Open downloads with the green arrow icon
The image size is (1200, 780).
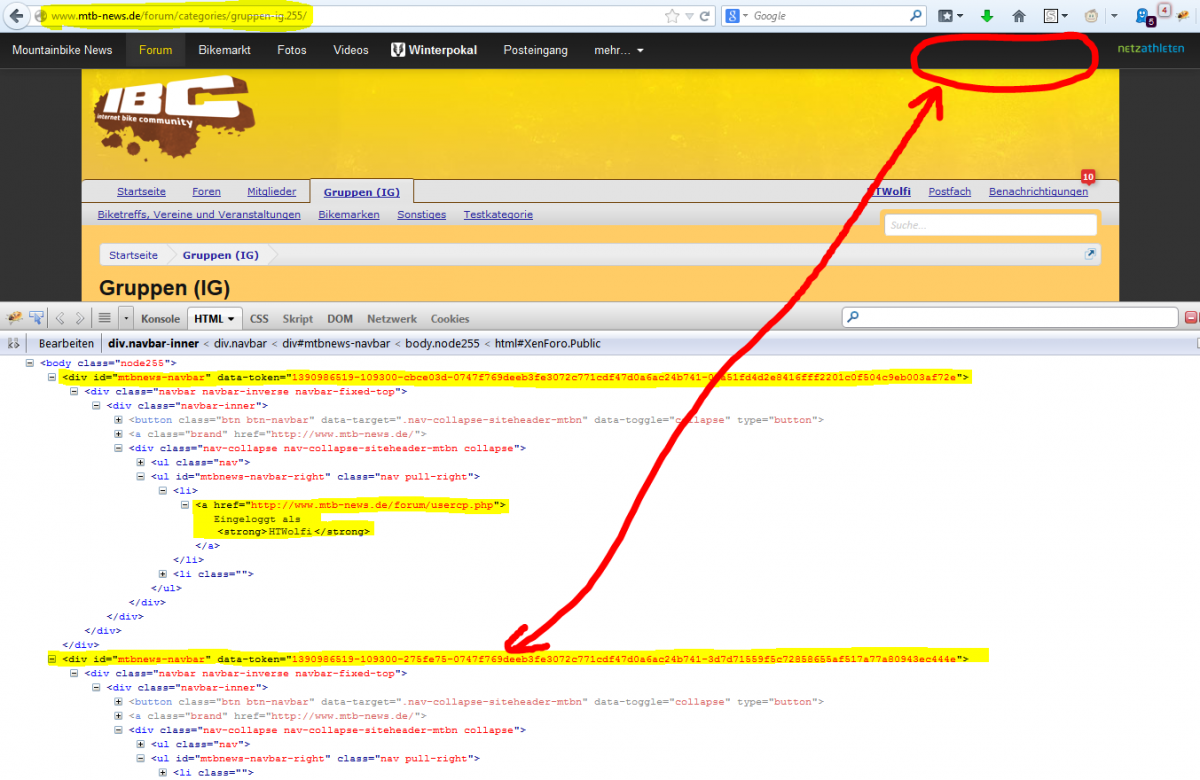(x=987, y=16)
